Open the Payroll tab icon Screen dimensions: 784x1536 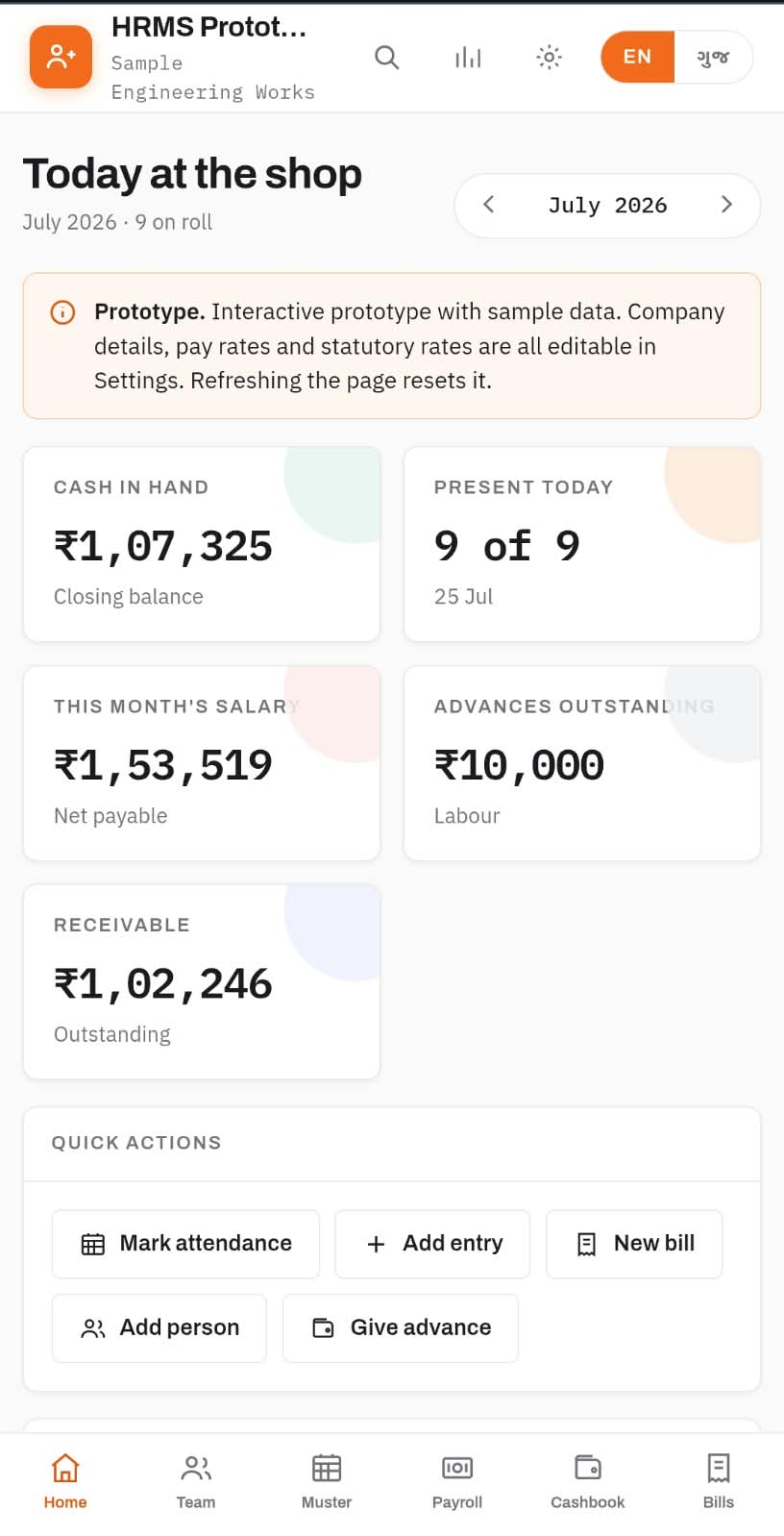(x=457, y=1468)
